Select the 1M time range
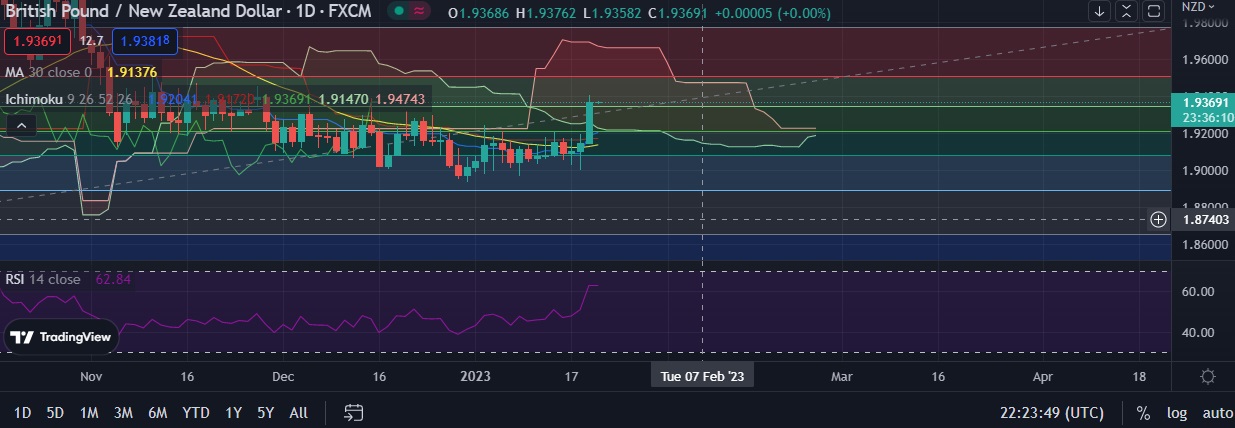1235x428 pixels. click(x=89, y=412)
